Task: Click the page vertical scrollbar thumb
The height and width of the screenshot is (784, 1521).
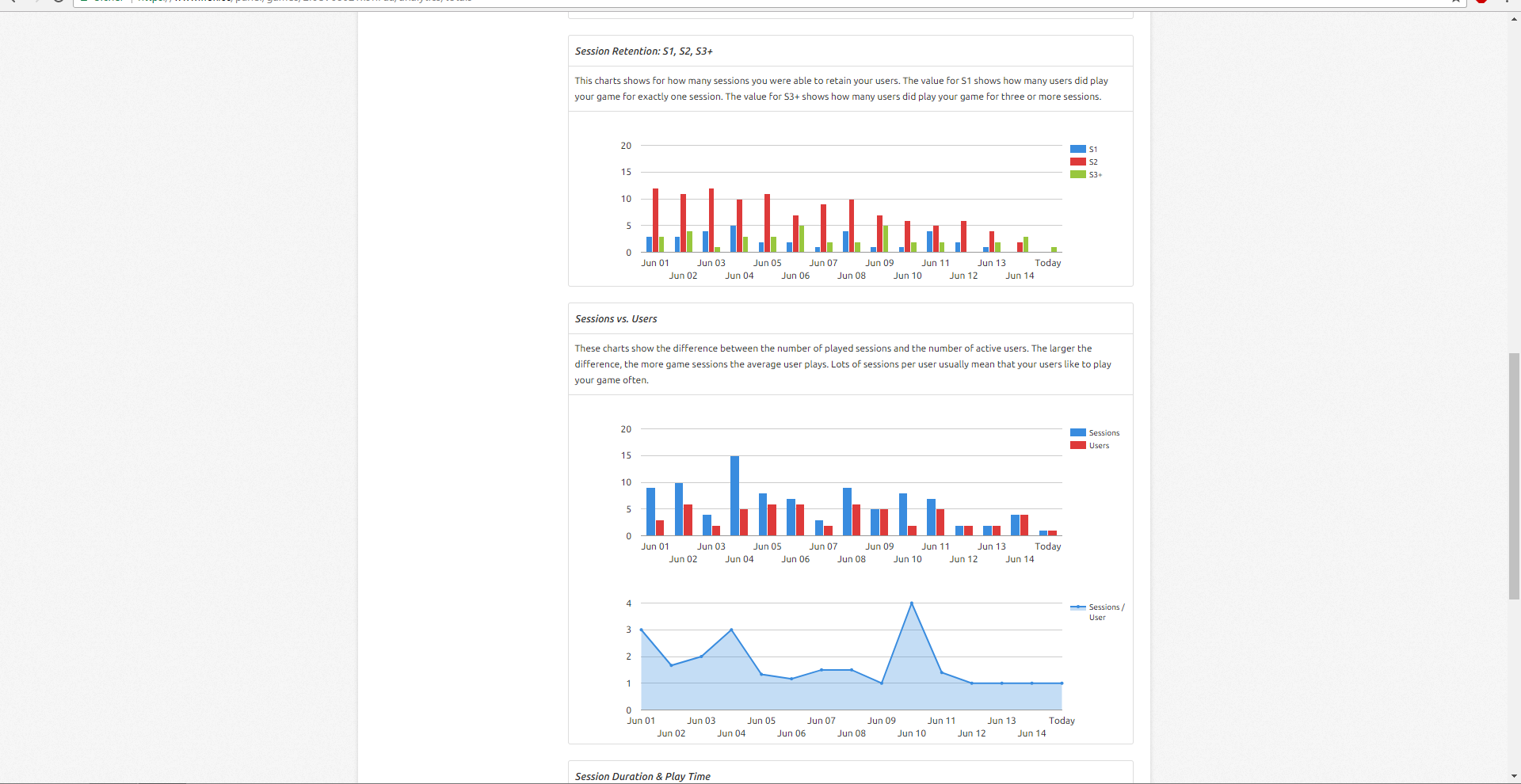Action: tap(1514, 475)
